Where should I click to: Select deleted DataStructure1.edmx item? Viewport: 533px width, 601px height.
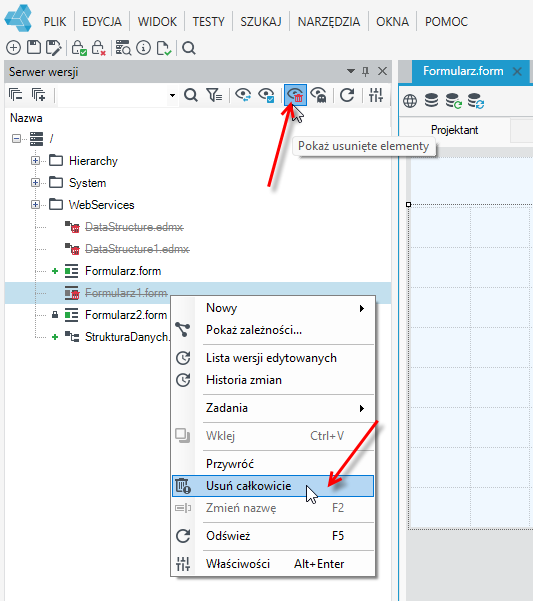[x=137, y=249]
